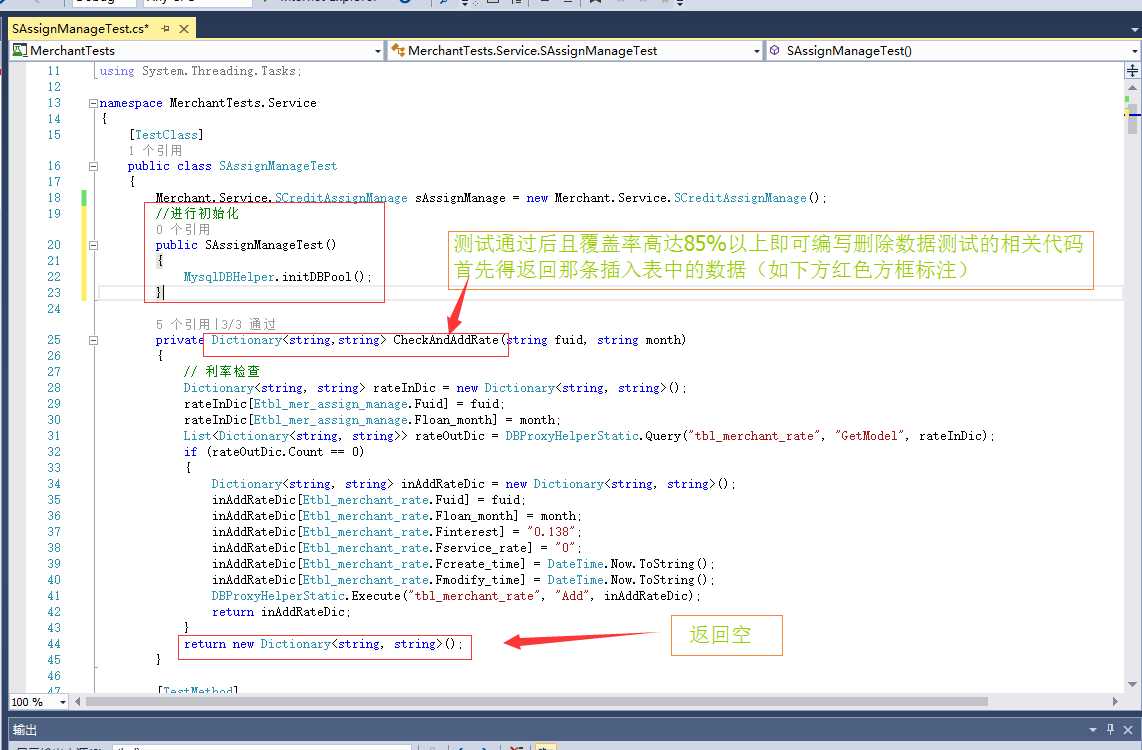Viewport: 1142px width, 750px height.
Task: Click 'return new Dictionary' on line 44
Action: point(257,644)
